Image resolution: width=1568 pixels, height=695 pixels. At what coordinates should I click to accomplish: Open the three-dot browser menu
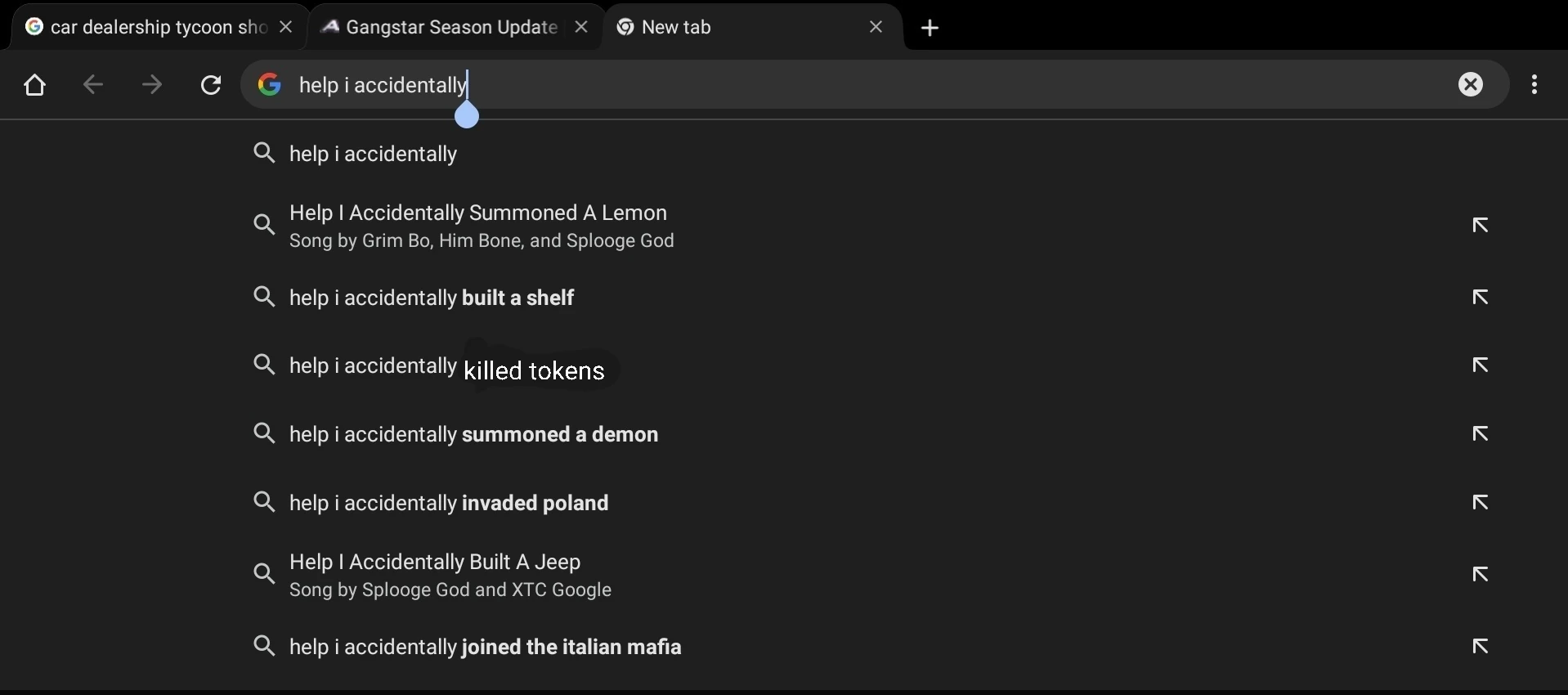pos(1536,85)
